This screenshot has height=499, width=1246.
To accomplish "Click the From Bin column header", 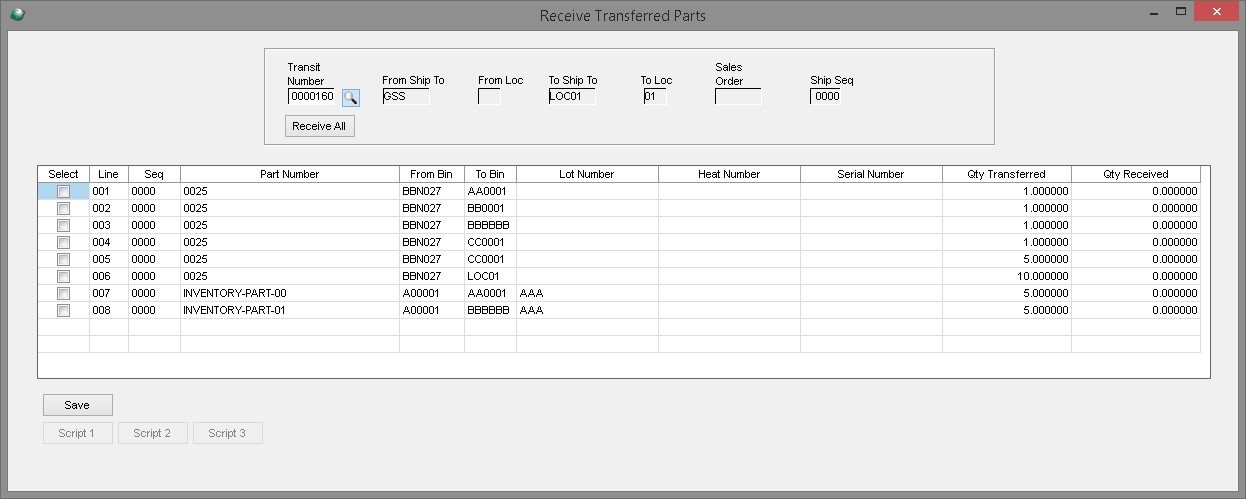I will pyautogui.click(x=431, y=174).
